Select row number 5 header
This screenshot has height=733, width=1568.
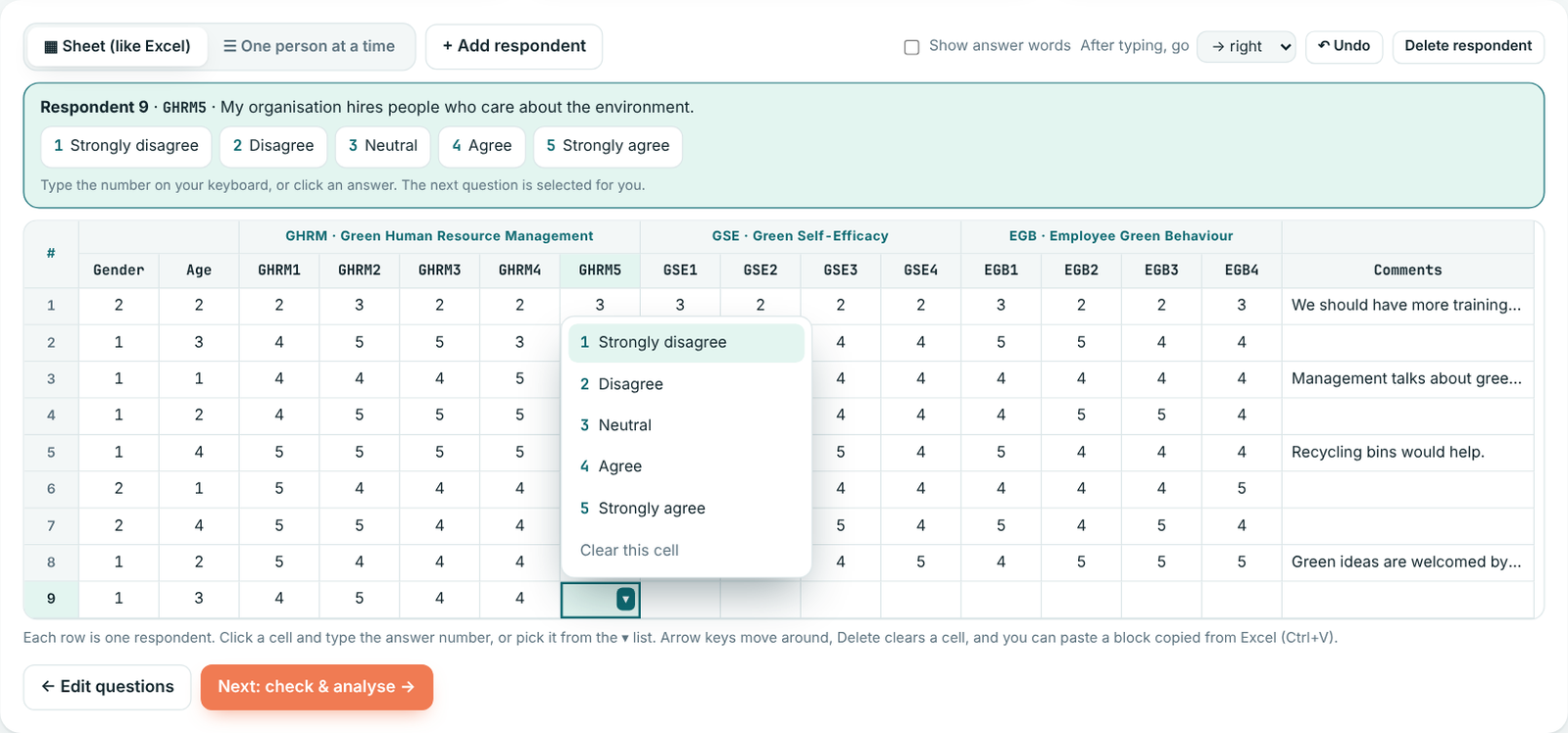coord(51,453)
